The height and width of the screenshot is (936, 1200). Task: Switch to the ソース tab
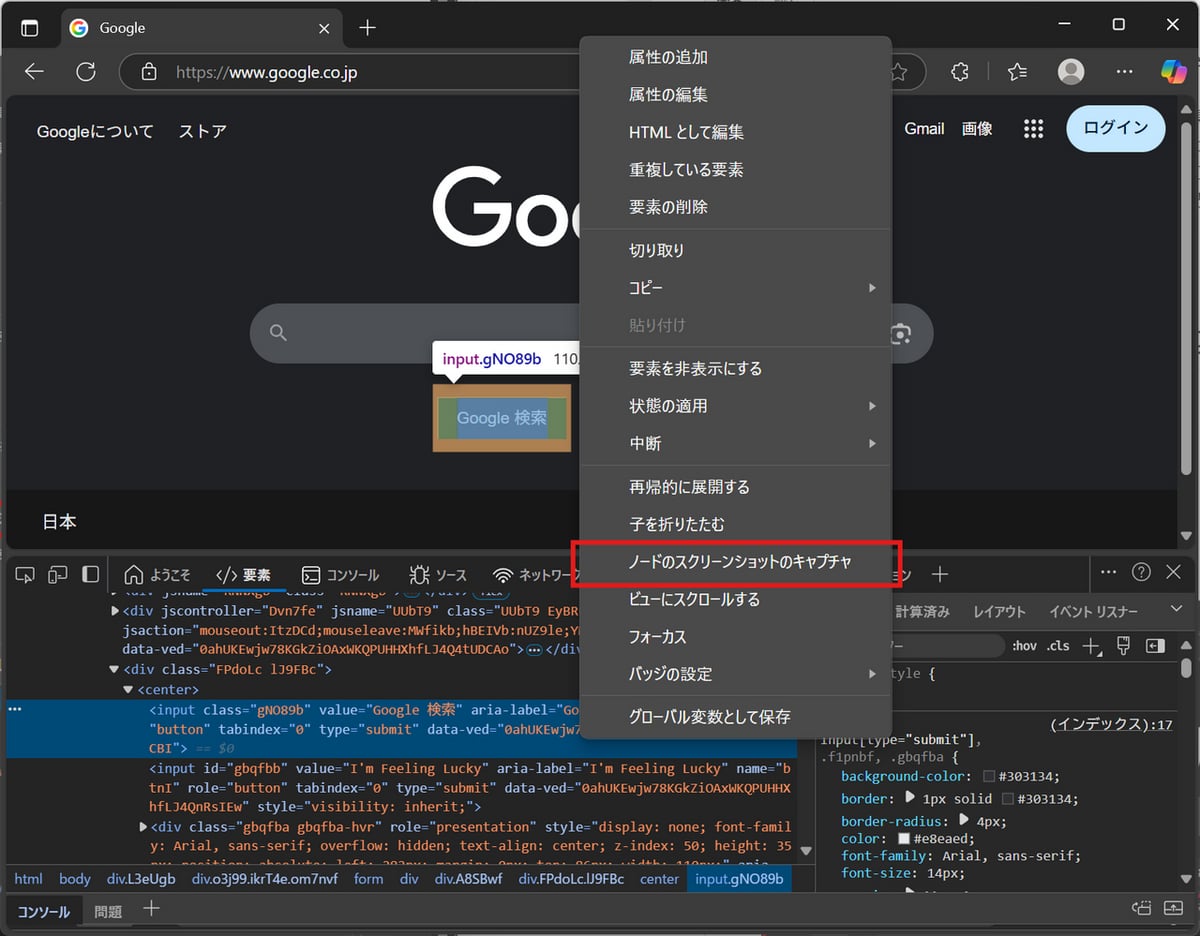tap(438, 575)
